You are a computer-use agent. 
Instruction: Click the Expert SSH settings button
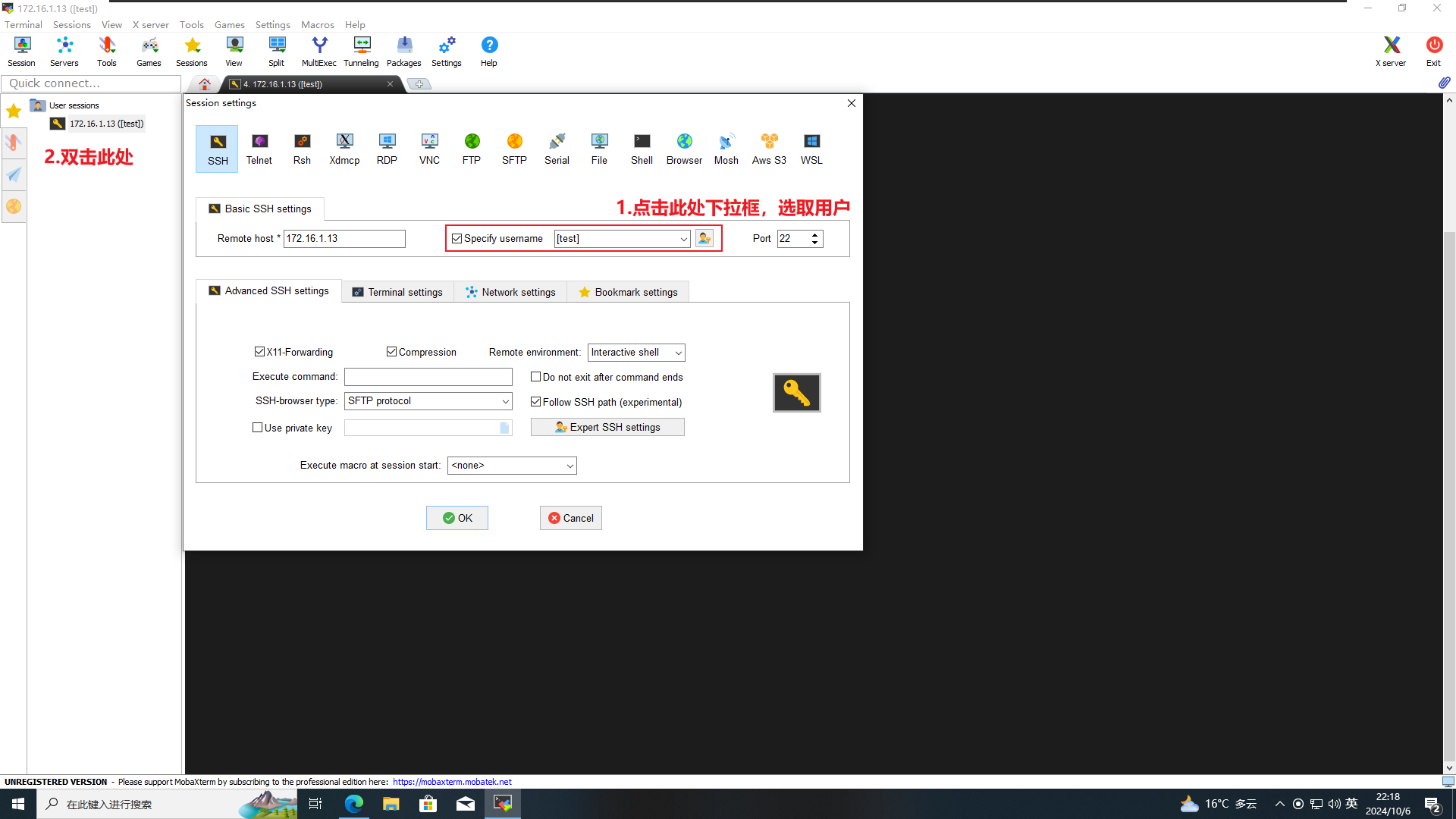607,426
